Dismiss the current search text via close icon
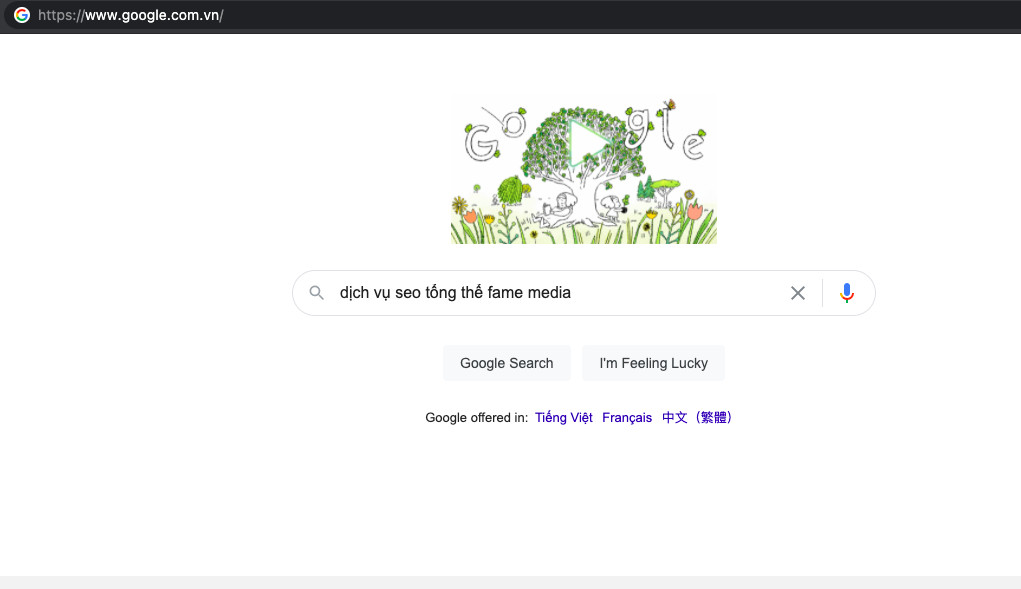This screenshot has width=1021, height=589. coord(798,292)
